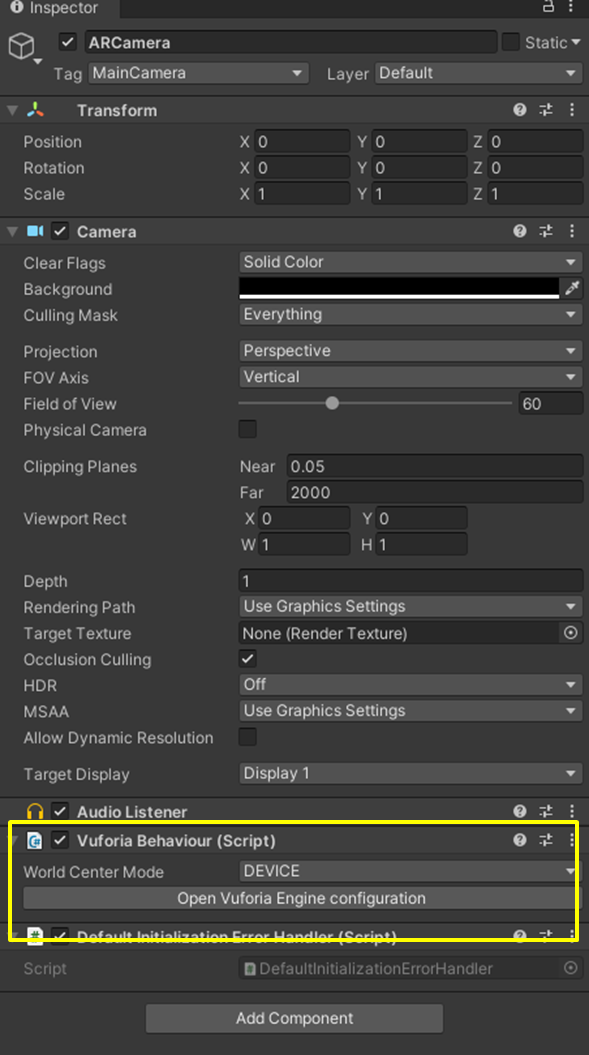Click Rotation Y field
This screenshot has width=589, height=1055.
[419, 168]
